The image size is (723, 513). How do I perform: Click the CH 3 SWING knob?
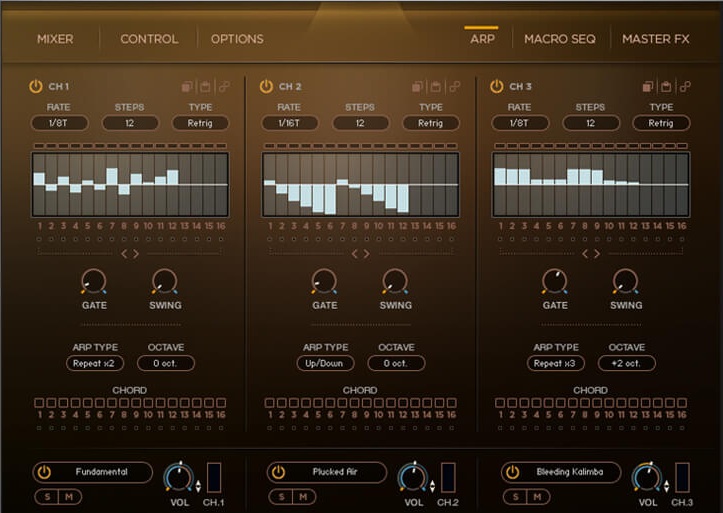click(625, 281)
